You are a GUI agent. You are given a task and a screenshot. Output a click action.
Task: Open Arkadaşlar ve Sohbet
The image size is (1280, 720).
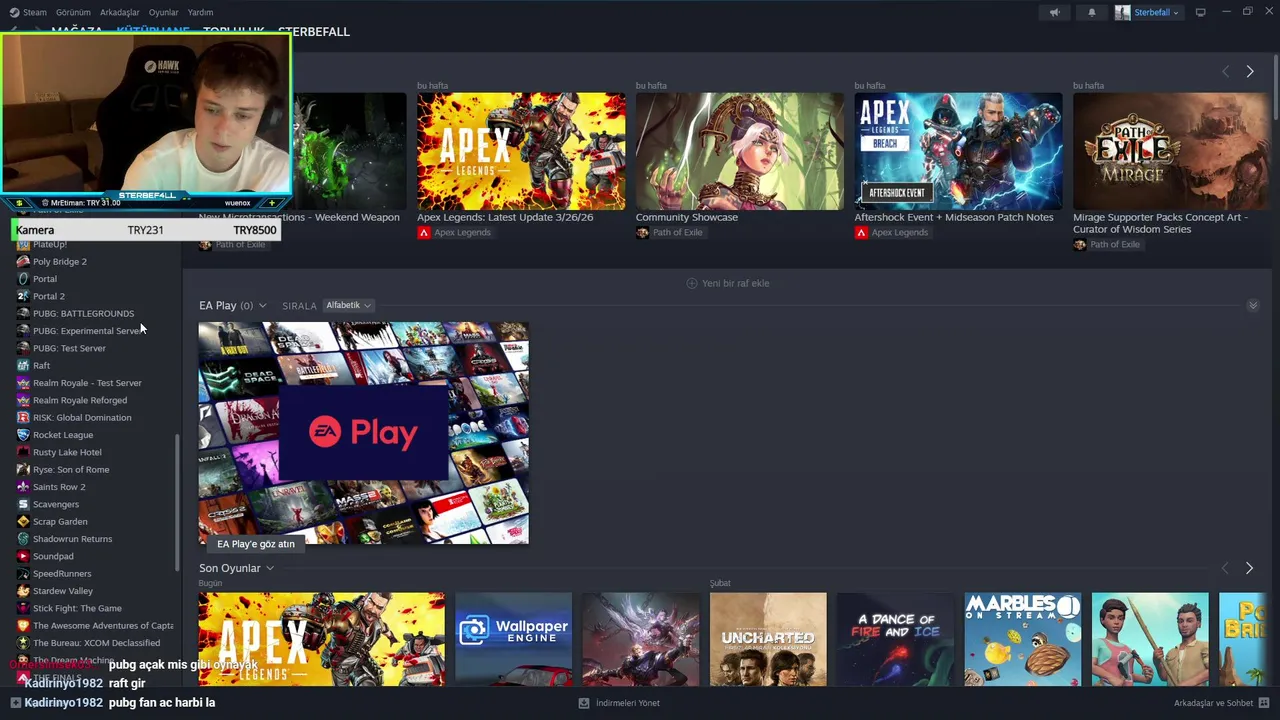pyautogui.click(x=1213, y=703)
